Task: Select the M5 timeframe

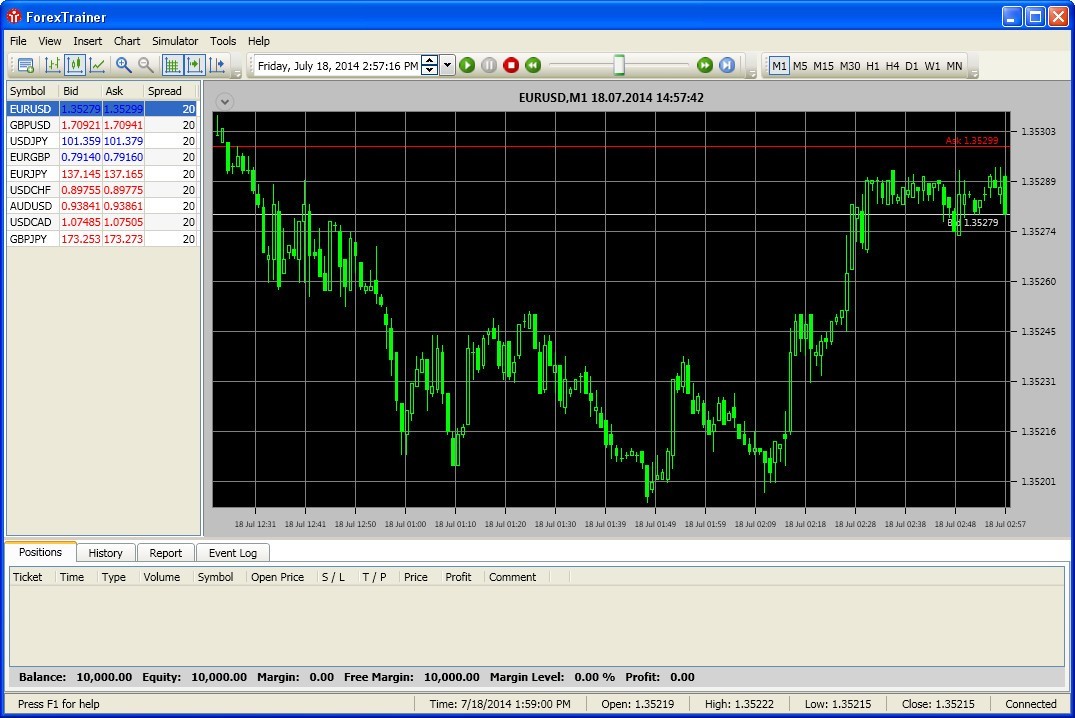Action: tap(800, 66)
